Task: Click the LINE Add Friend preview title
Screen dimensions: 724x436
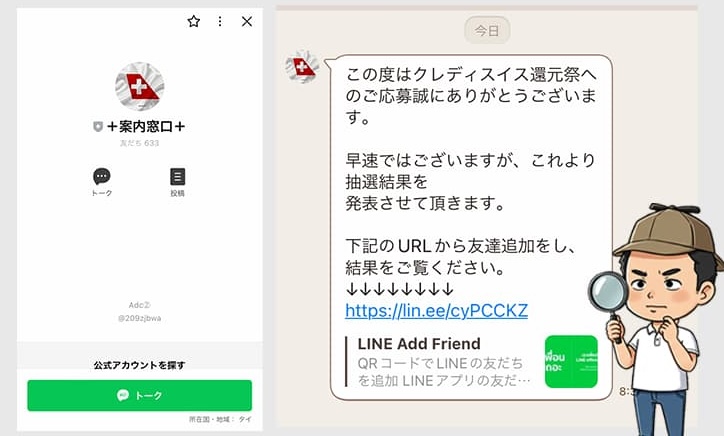Action: (x=419, y=344)
